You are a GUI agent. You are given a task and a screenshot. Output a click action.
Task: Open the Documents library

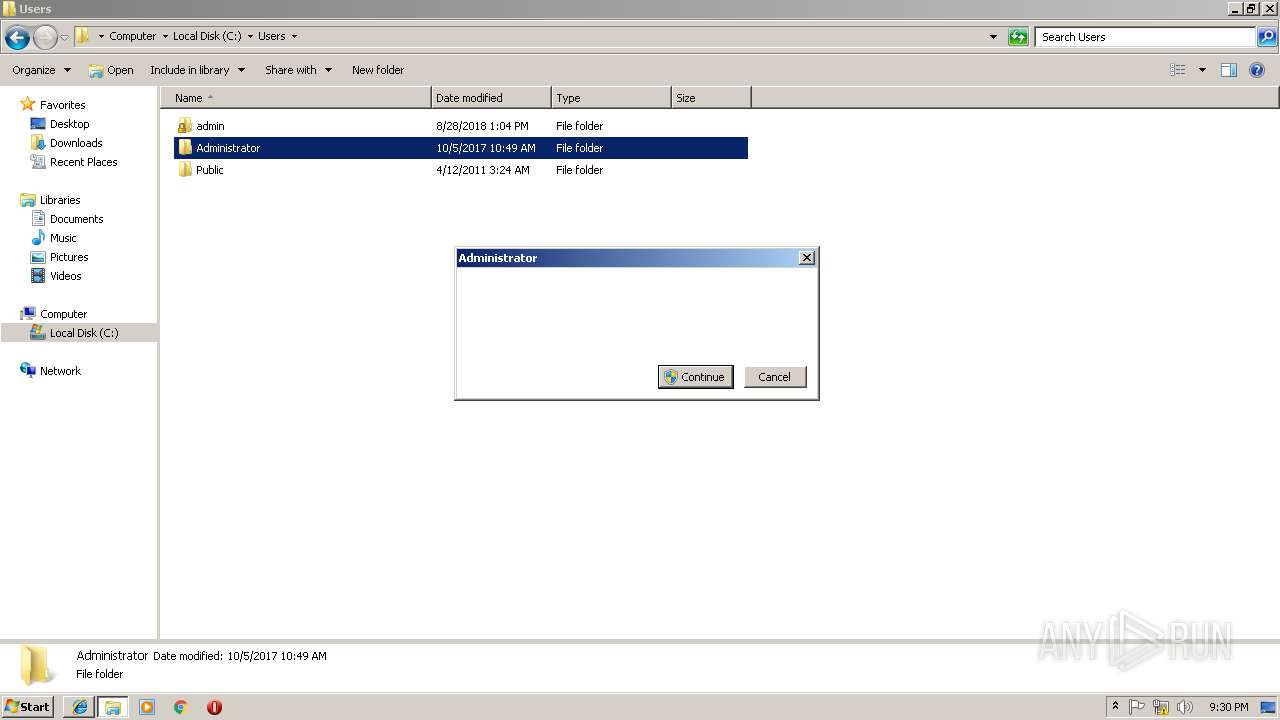pos(76,219)
